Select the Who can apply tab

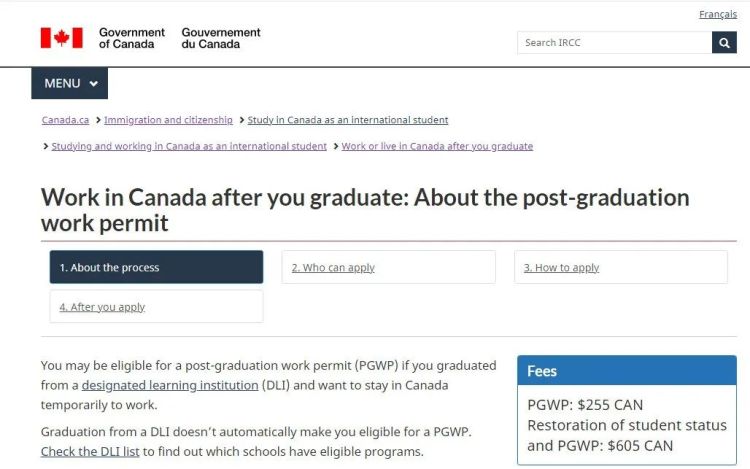point(388,267)
